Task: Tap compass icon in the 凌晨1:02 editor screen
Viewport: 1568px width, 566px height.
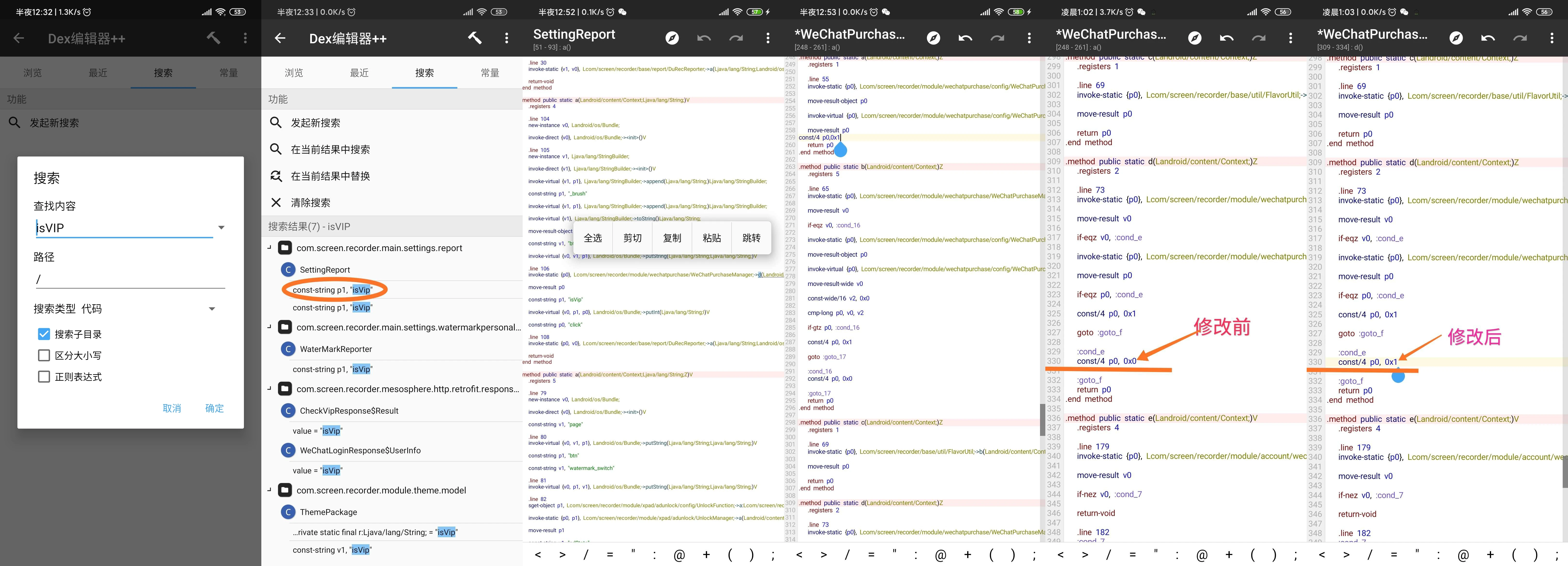Action: coord(1195,38)
